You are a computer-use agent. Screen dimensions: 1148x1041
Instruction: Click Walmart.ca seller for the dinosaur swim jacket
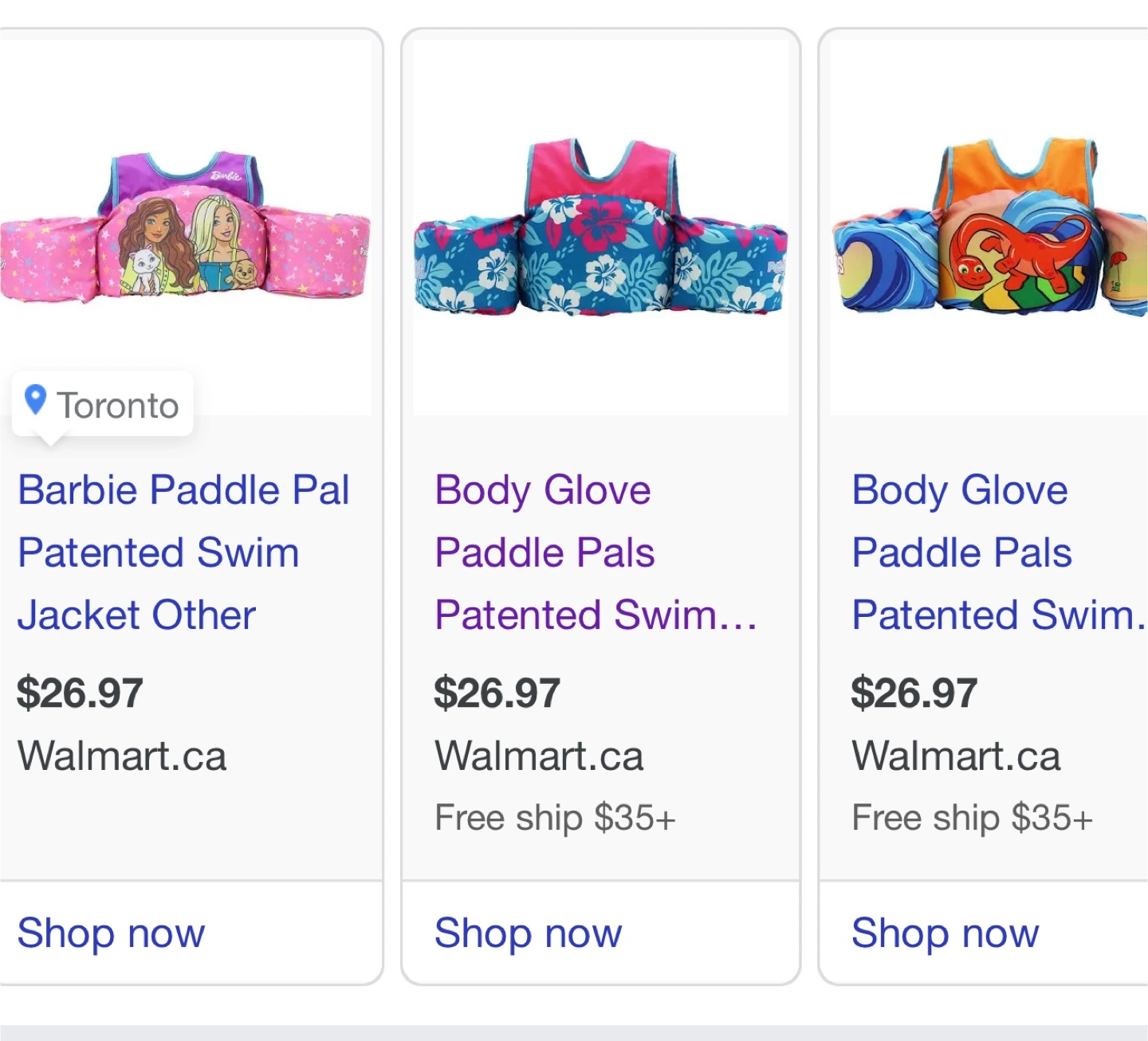coord(956,756)
